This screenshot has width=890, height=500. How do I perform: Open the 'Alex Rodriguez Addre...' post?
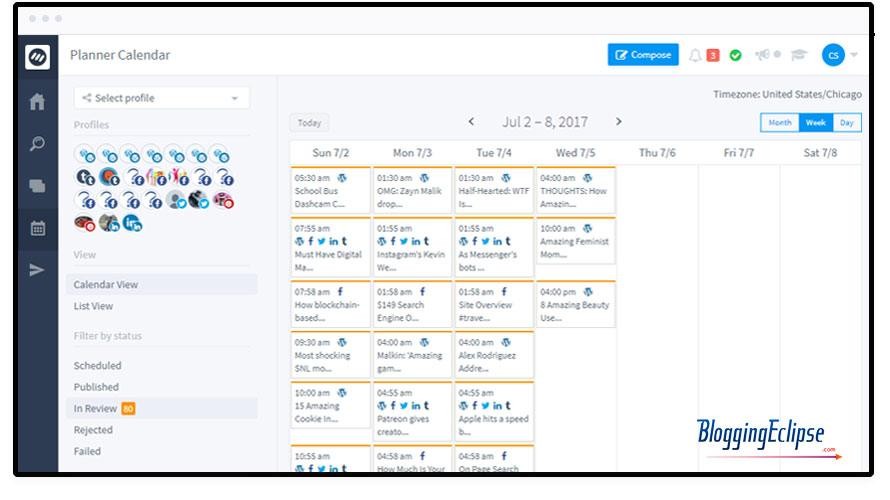[494, 355]
